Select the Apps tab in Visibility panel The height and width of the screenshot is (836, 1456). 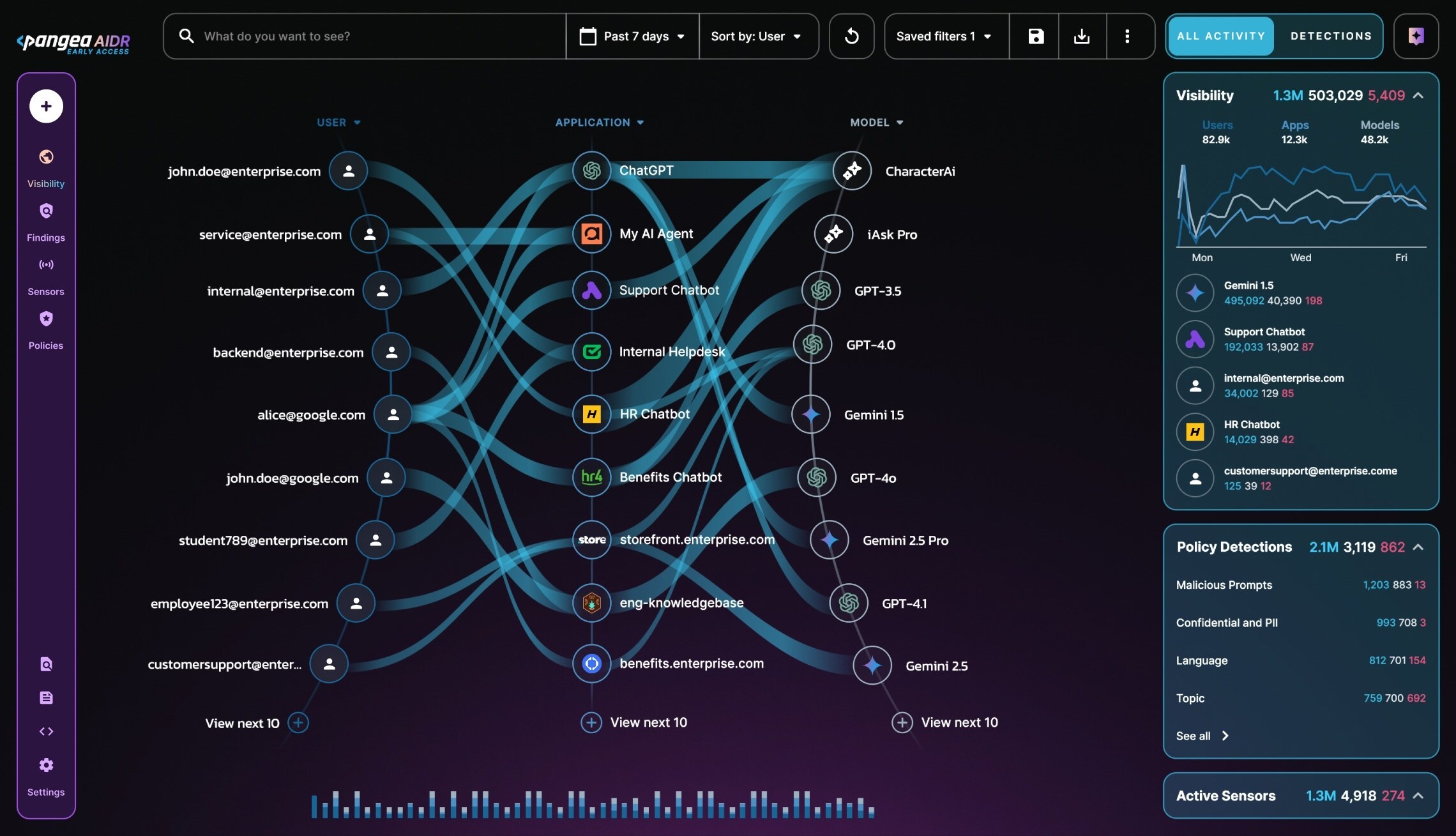tap(1294, 132)
